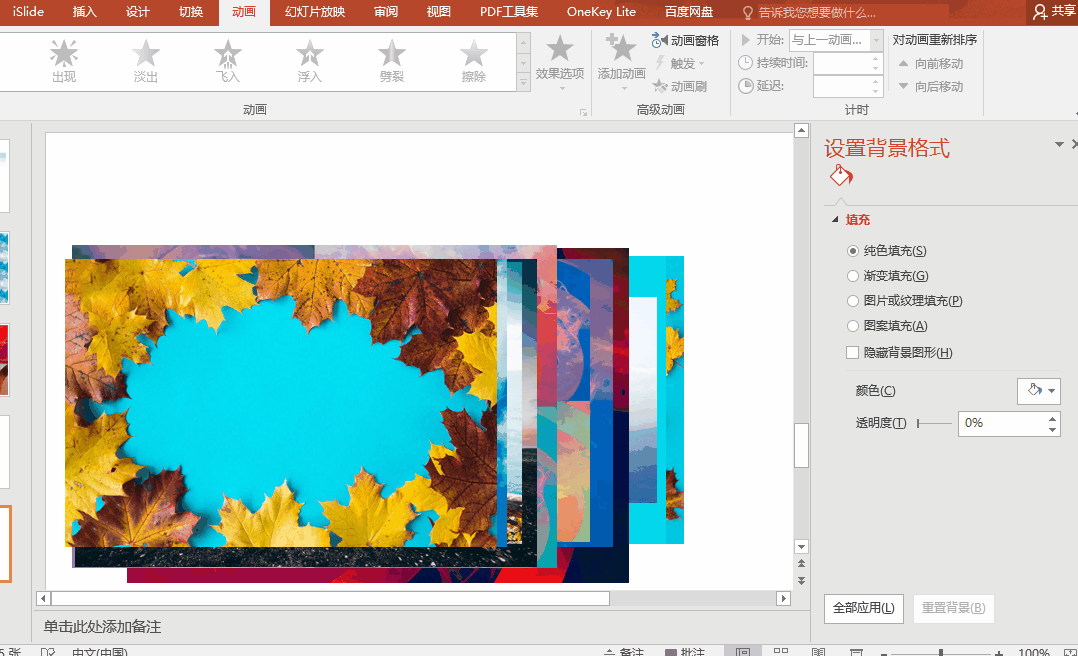1078x656 pixels.
Task: Open the OneKey Lite tab
Action: tap(601, 12)
